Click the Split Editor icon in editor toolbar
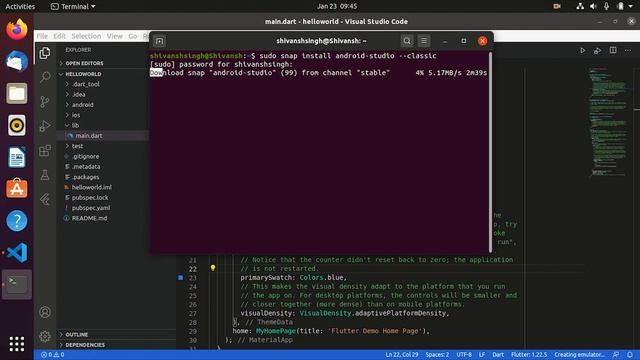 tap(613, 50)
